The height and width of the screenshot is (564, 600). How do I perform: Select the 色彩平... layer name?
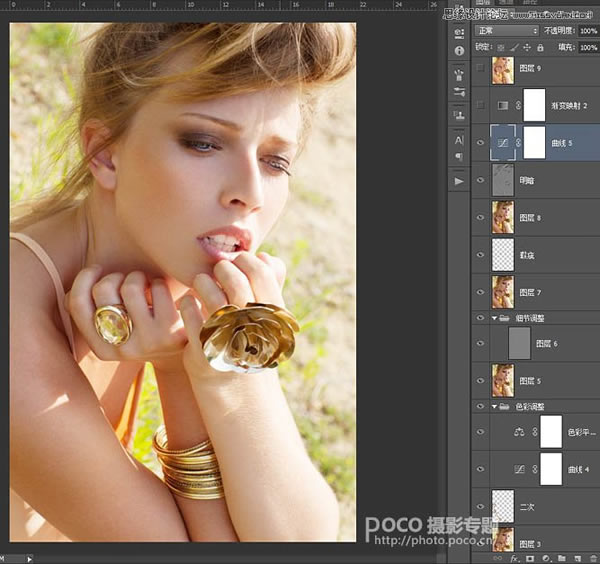(x=582, y=432)
